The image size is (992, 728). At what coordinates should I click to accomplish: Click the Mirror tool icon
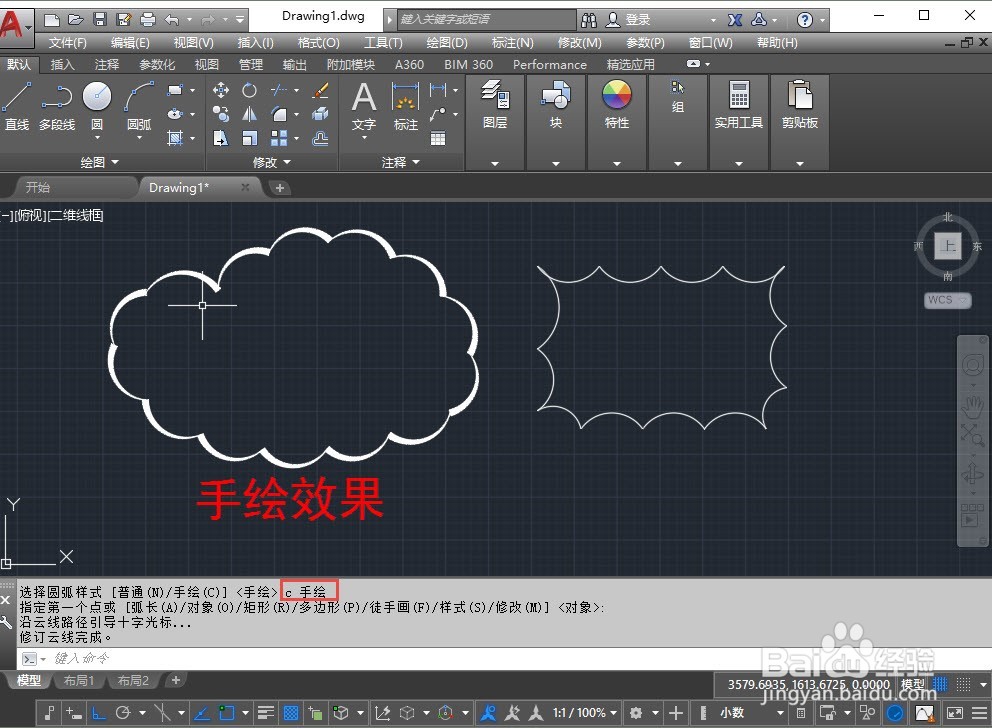point(249,114)
